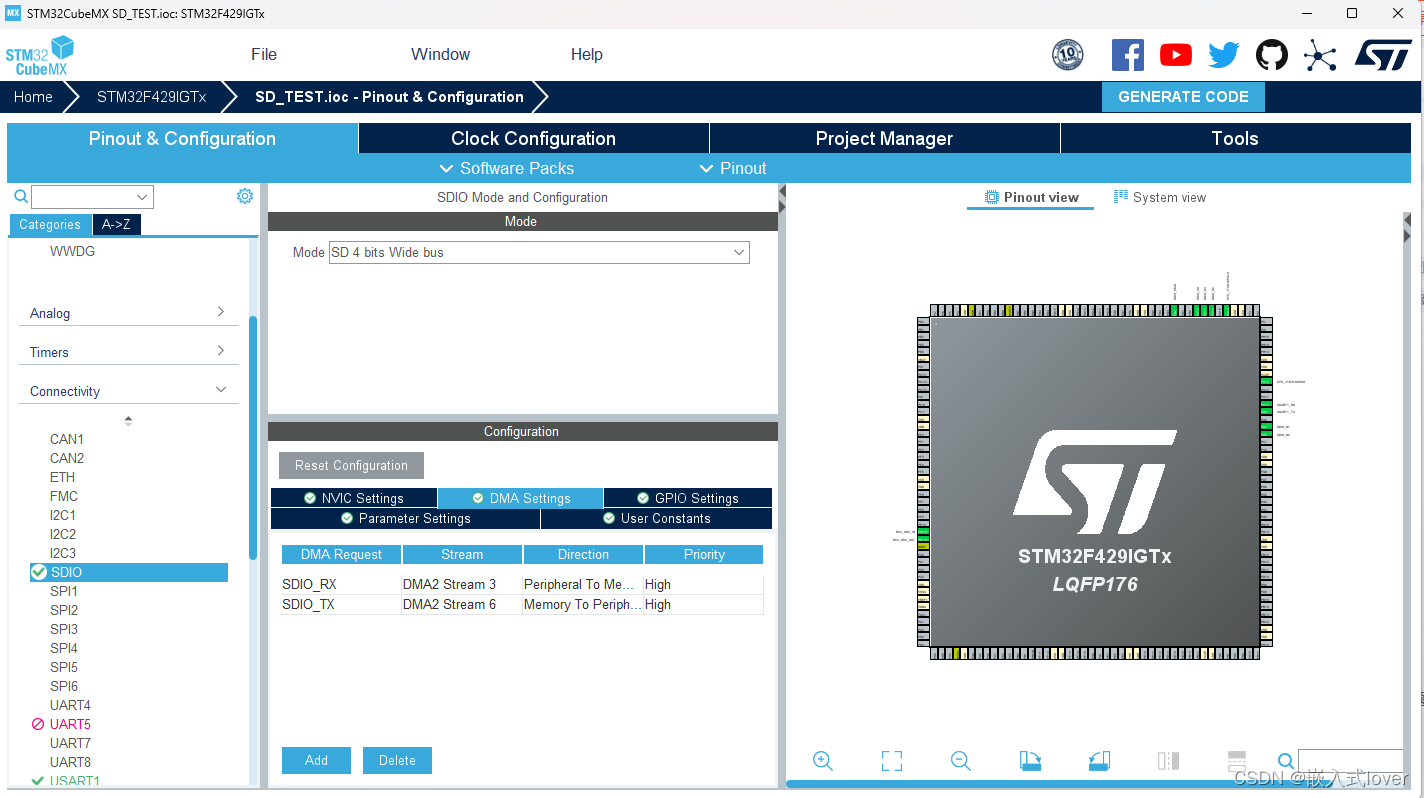
Task: Click Delete DMA request button
Action: click(x=397, y=760)
